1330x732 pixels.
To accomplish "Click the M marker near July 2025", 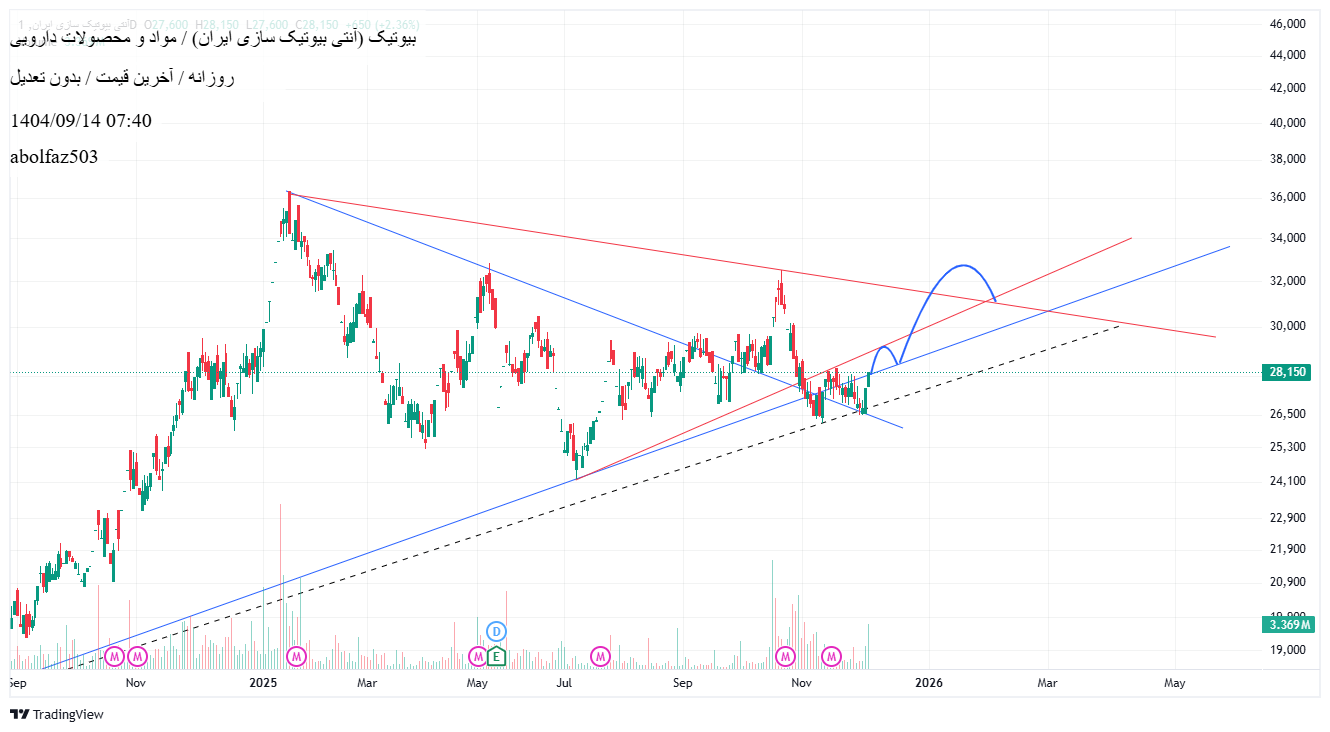I will (x=600, y=657).
